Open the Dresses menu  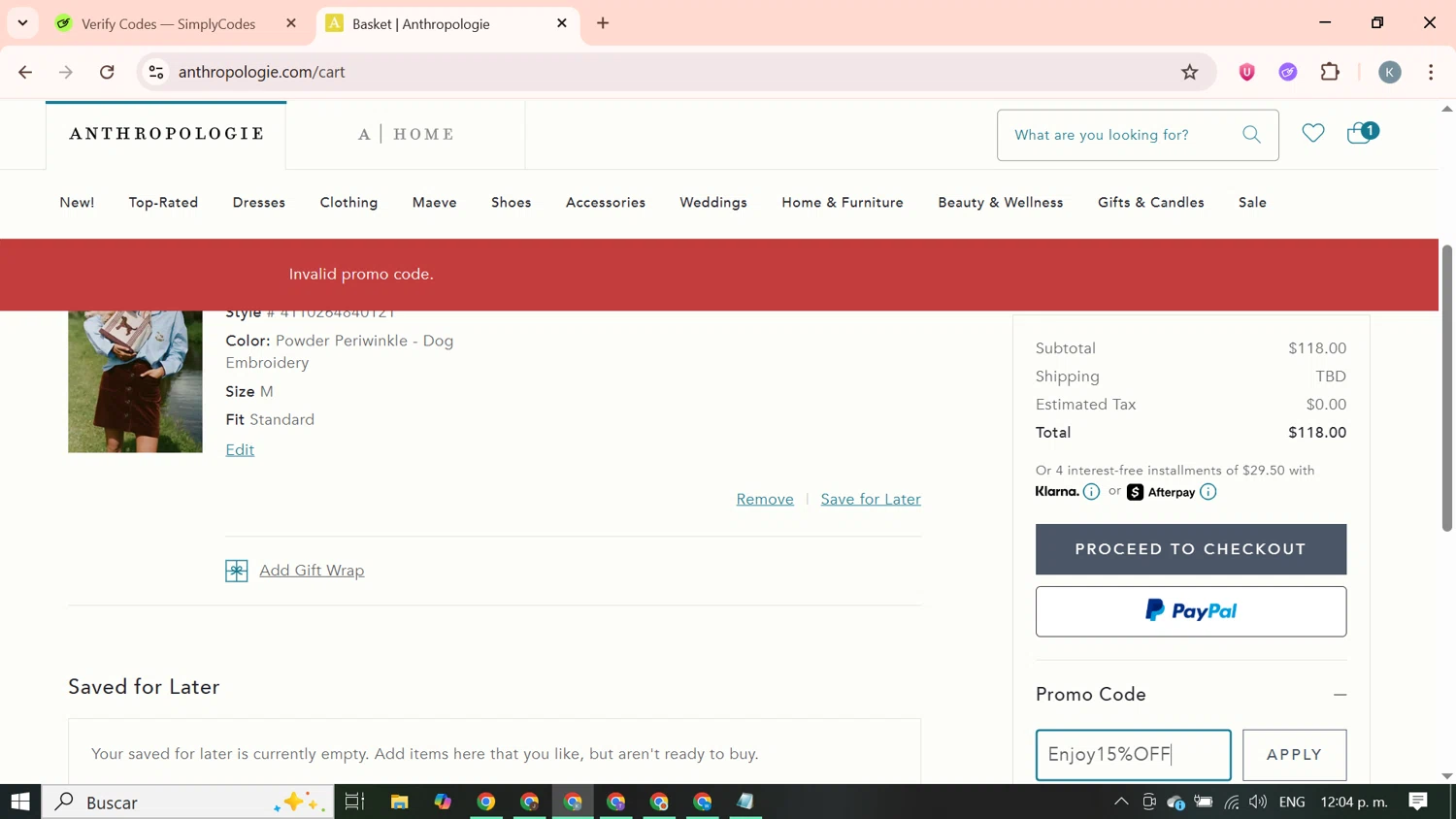coord(259,203)
